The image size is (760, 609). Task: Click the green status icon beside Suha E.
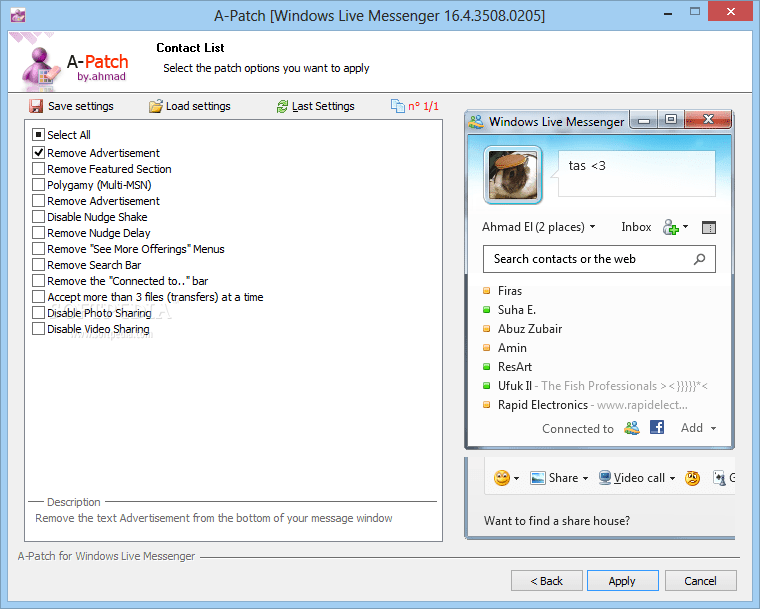[x=487, y=310]
